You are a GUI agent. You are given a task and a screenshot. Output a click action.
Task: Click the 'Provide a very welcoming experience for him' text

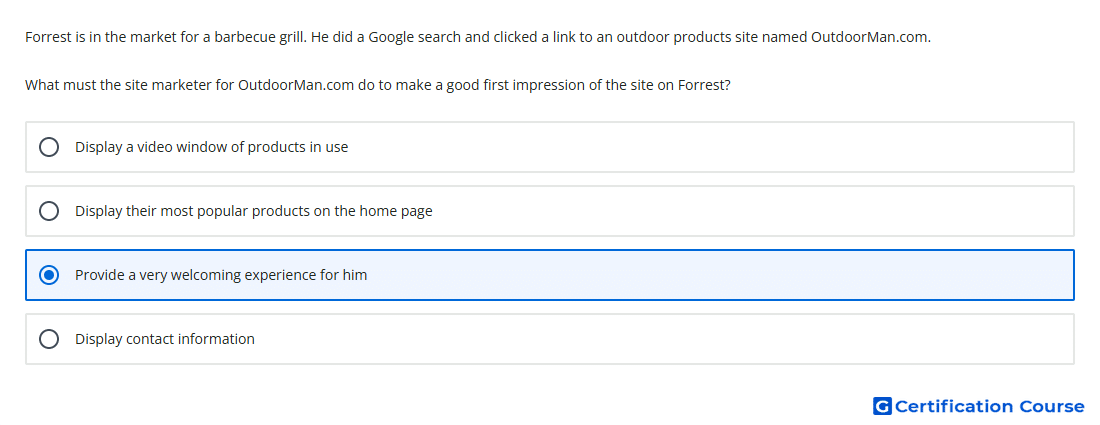(221, 275)
